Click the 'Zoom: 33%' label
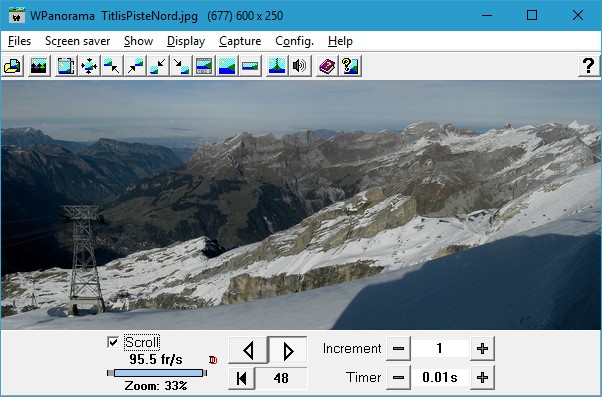The width and height of the screenshot is (602, 397). tap(155, 385)
